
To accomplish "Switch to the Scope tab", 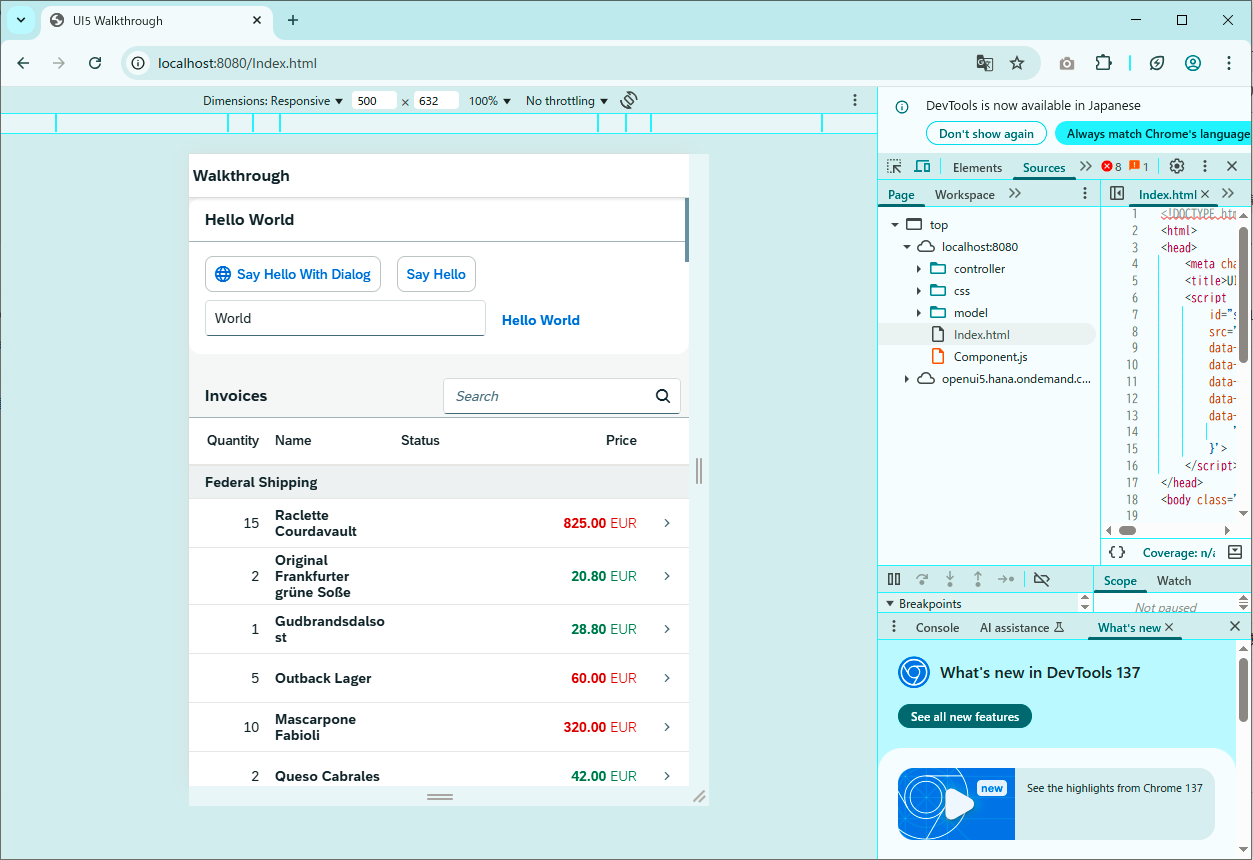I will pyautogui.click(x=1120, y=580).
